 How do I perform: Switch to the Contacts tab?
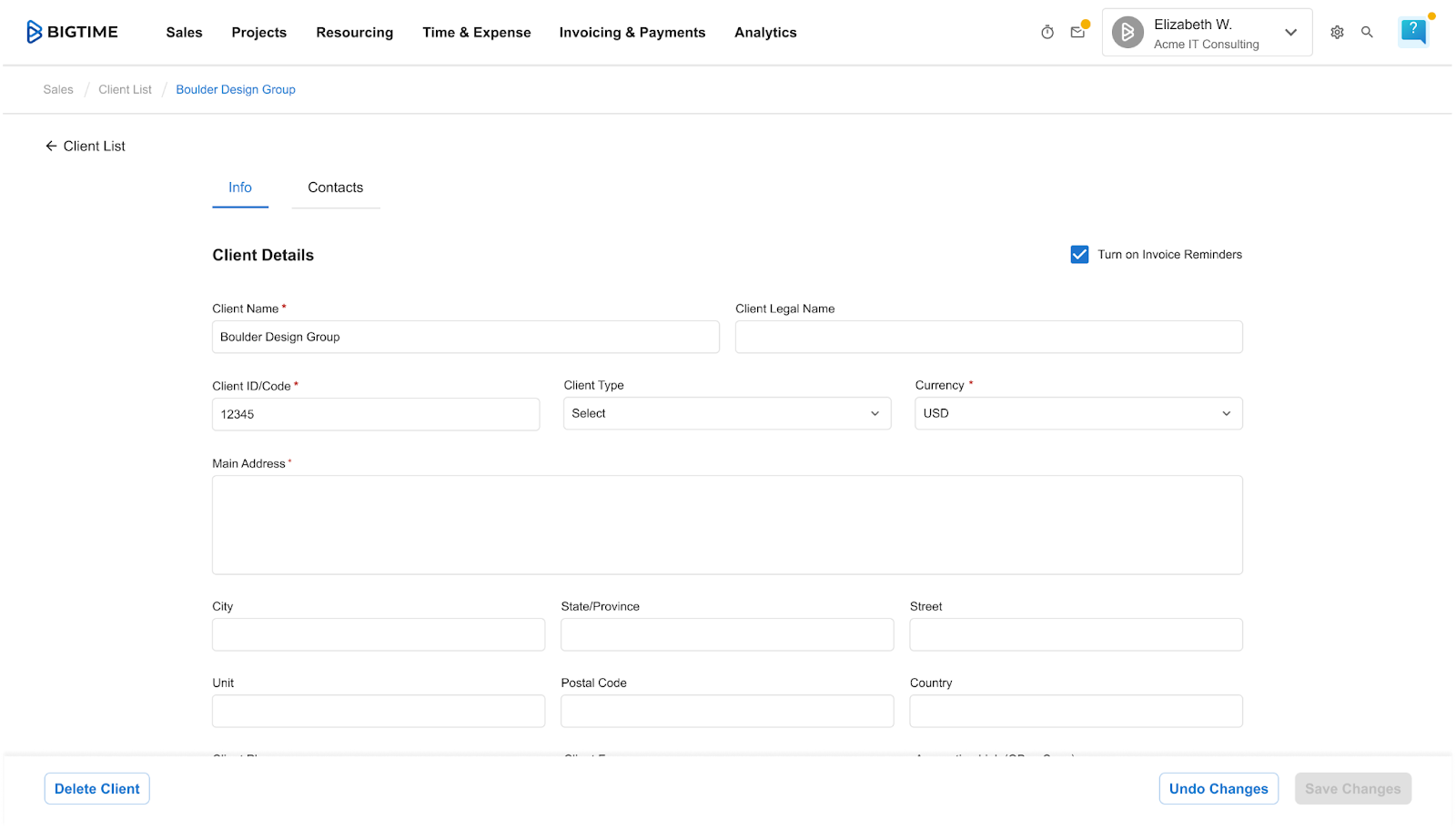335,187
